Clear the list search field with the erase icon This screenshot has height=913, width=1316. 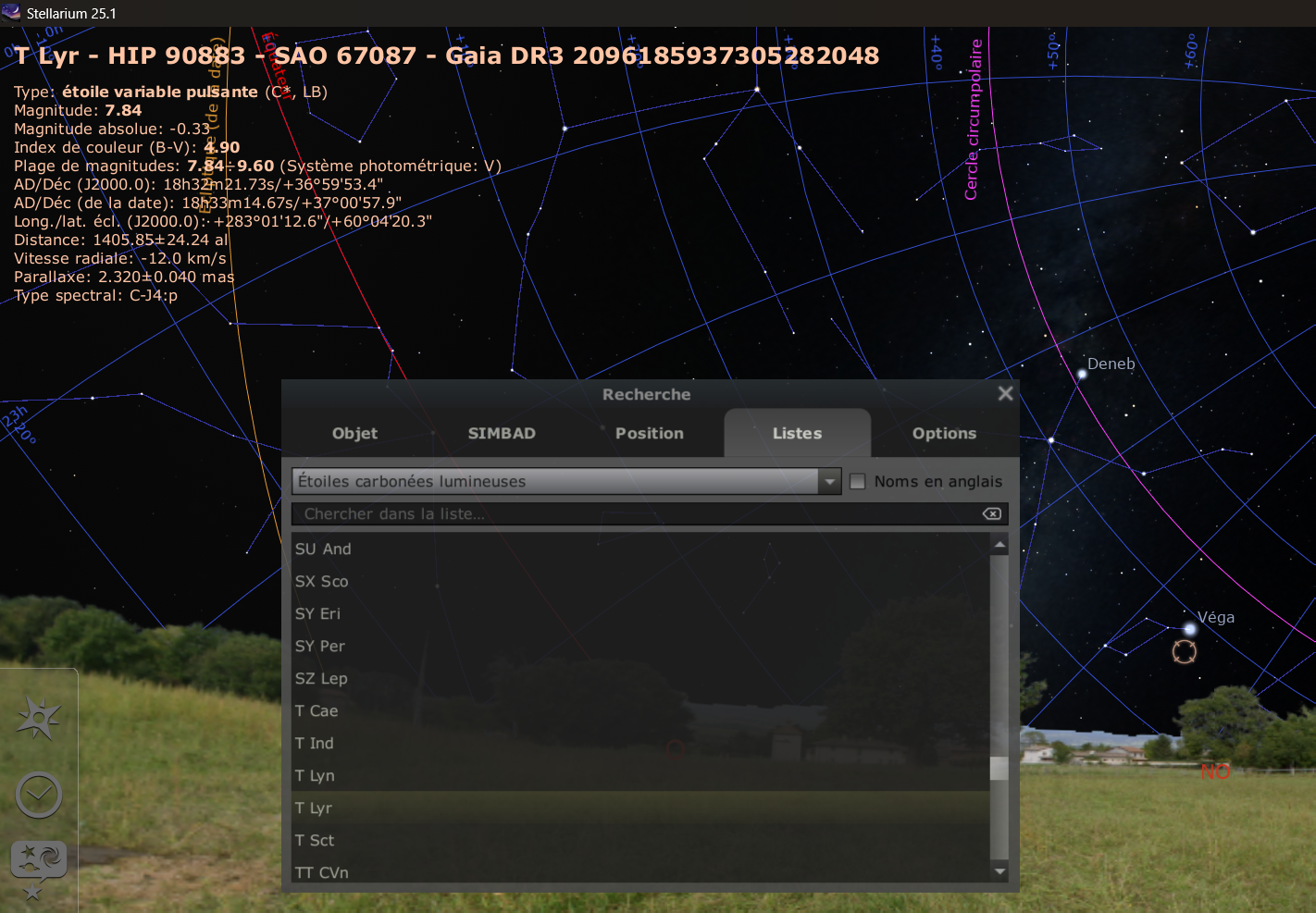tap(991, 513)
